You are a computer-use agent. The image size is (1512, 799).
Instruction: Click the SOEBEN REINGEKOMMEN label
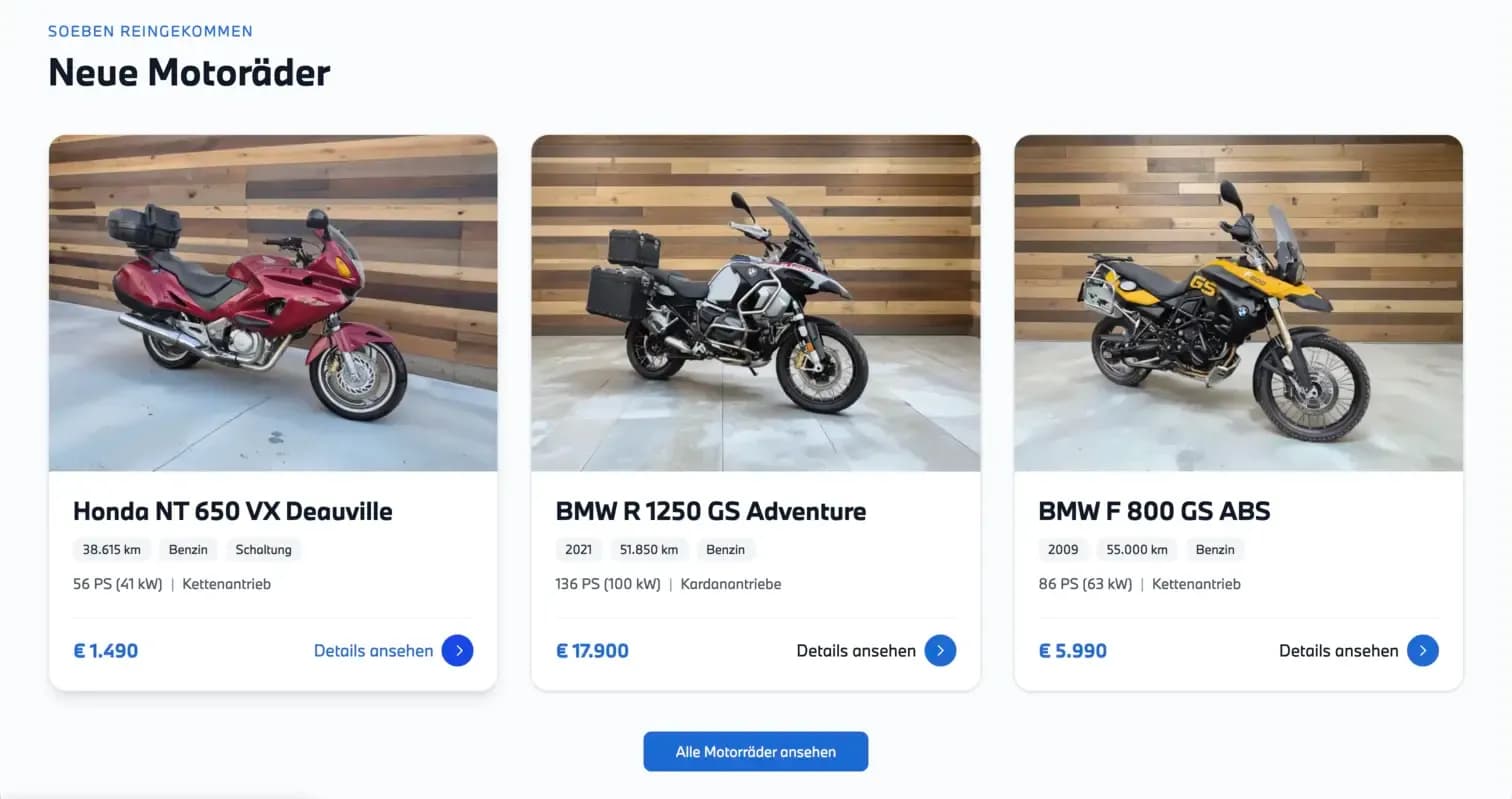pyautogui.click(x=149, y=31)
